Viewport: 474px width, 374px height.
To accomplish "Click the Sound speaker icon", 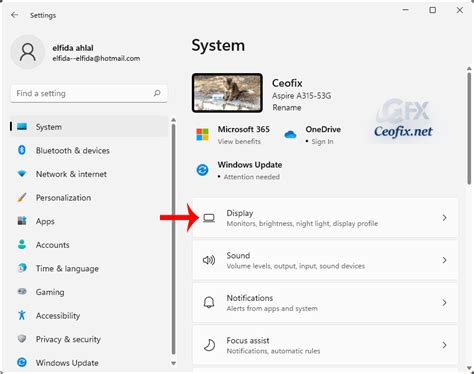I will click(x=209, y=260).
